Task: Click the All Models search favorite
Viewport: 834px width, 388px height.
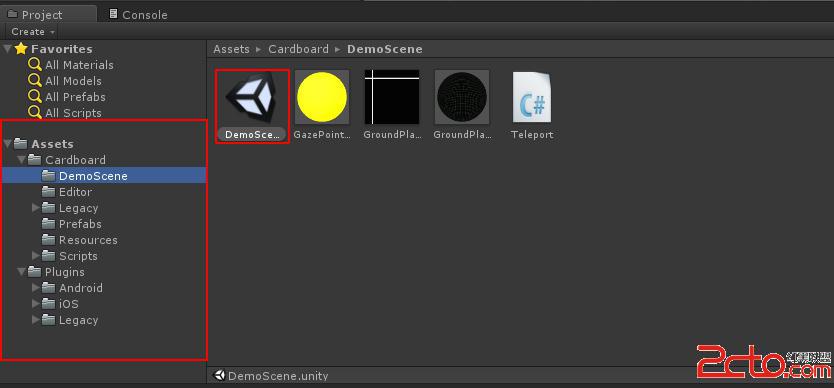Action: (x=73, y=81)
